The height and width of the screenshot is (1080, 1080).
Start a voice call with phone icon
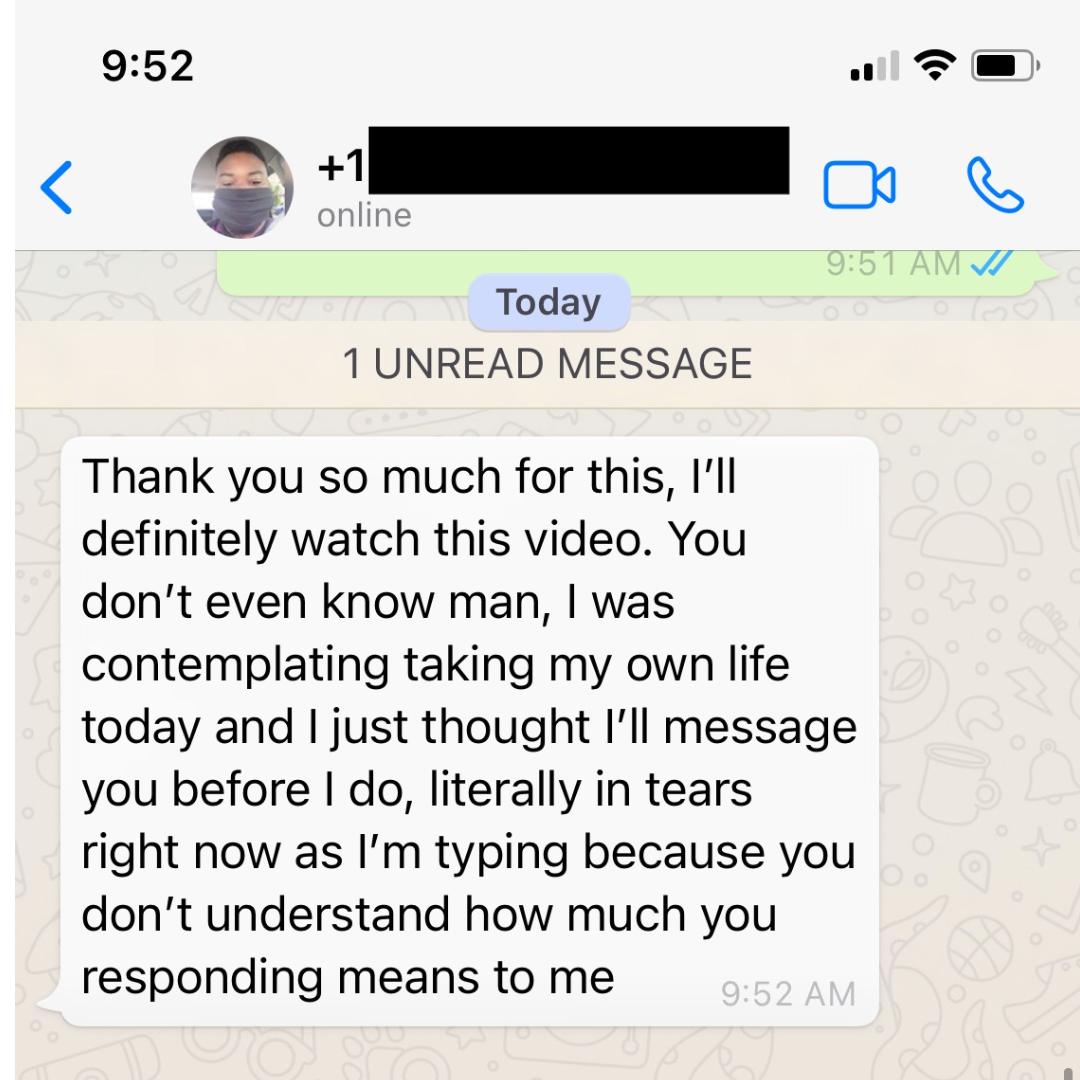[x=995, y=185]
